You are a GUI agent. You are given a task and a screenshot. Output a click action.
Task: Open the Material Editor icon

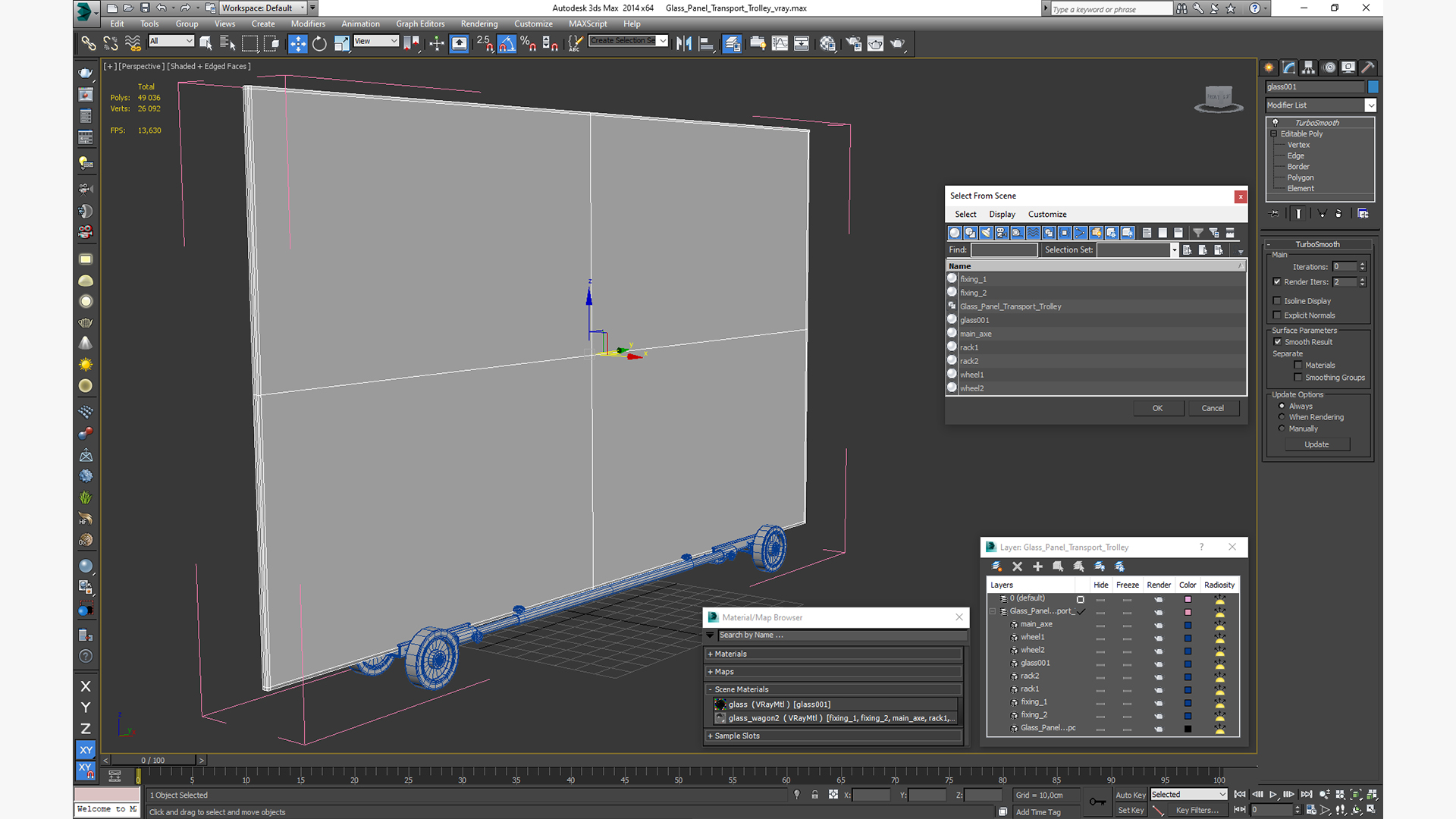click(x=827, y=44)
